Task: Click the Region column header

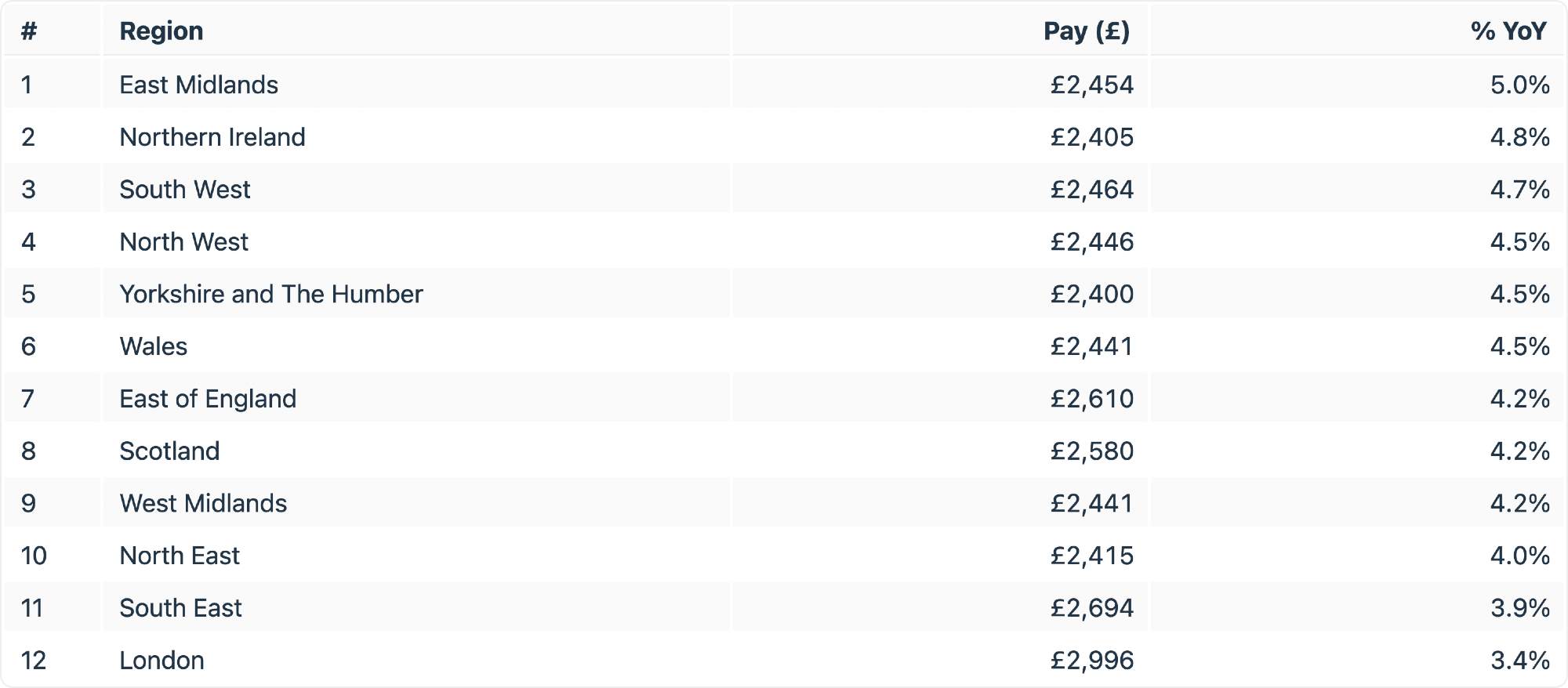Action: click(x=162, y=31)
